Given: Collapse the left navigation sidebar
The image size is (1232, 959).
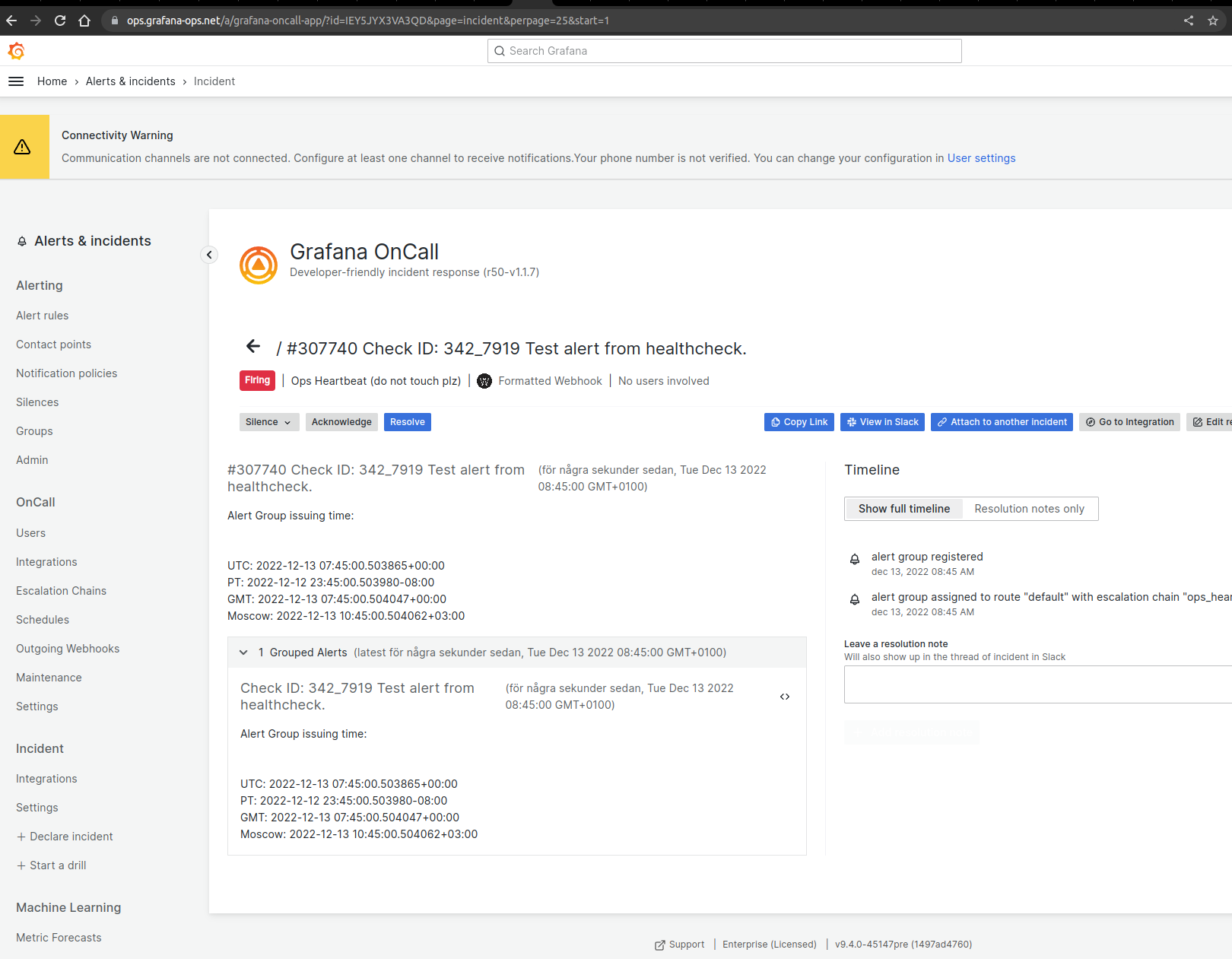Looking at the screenshot, I should coord(209,255).
